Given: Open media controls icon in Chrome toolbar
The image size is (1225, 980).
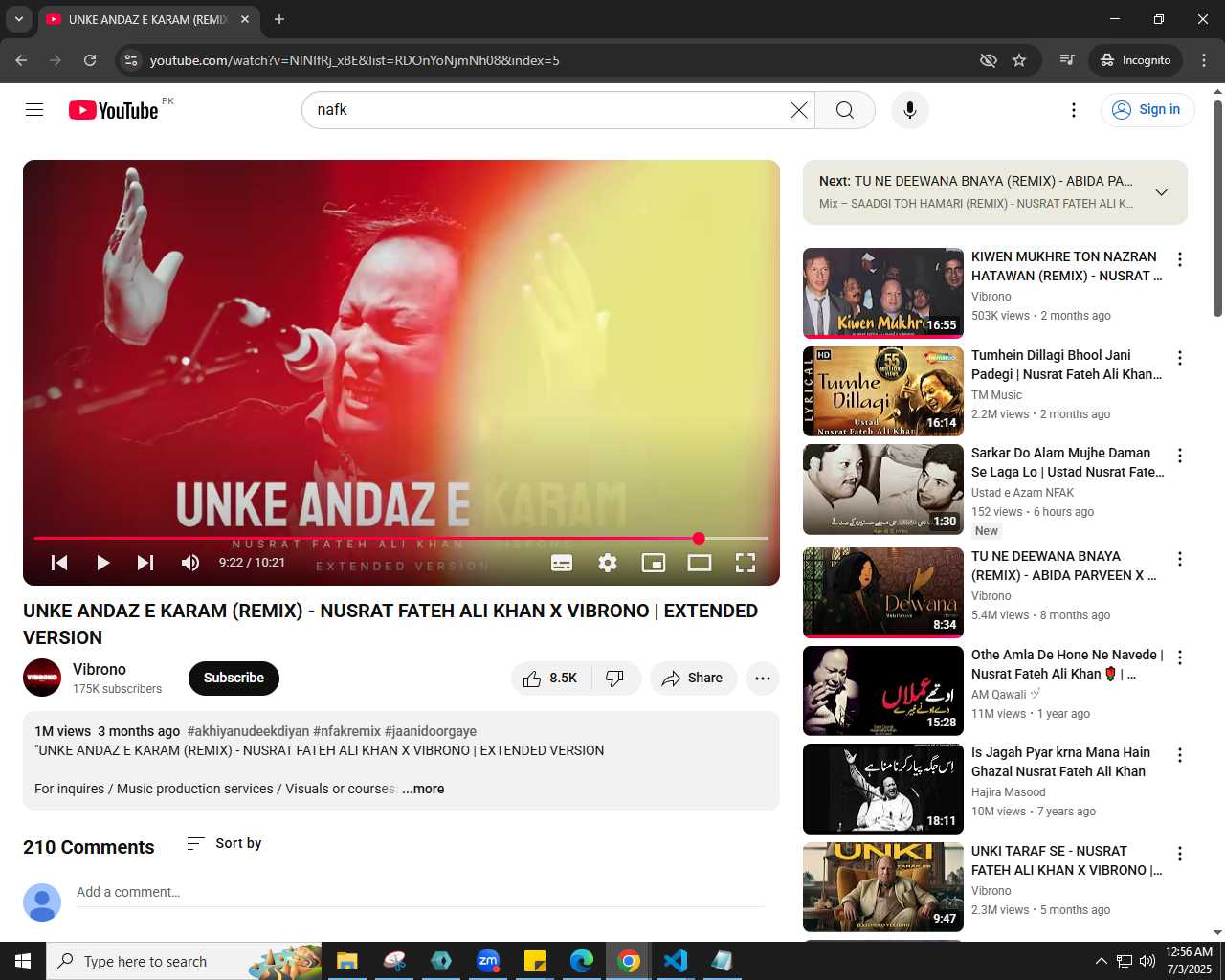Looking at the screenshot, I should pyautogui.click(x=1067, y=60).
